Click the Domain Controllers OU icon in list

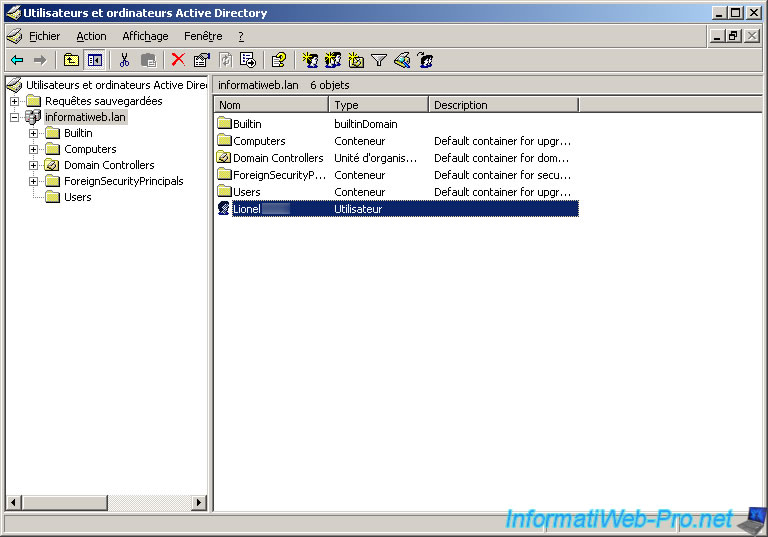point(224,158)
